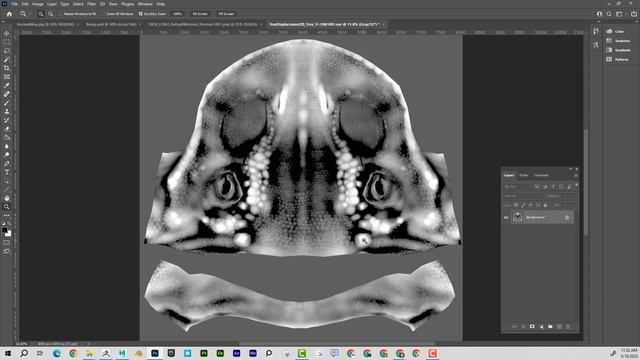Toggle lock image pixels brush icon

[523, 205]
